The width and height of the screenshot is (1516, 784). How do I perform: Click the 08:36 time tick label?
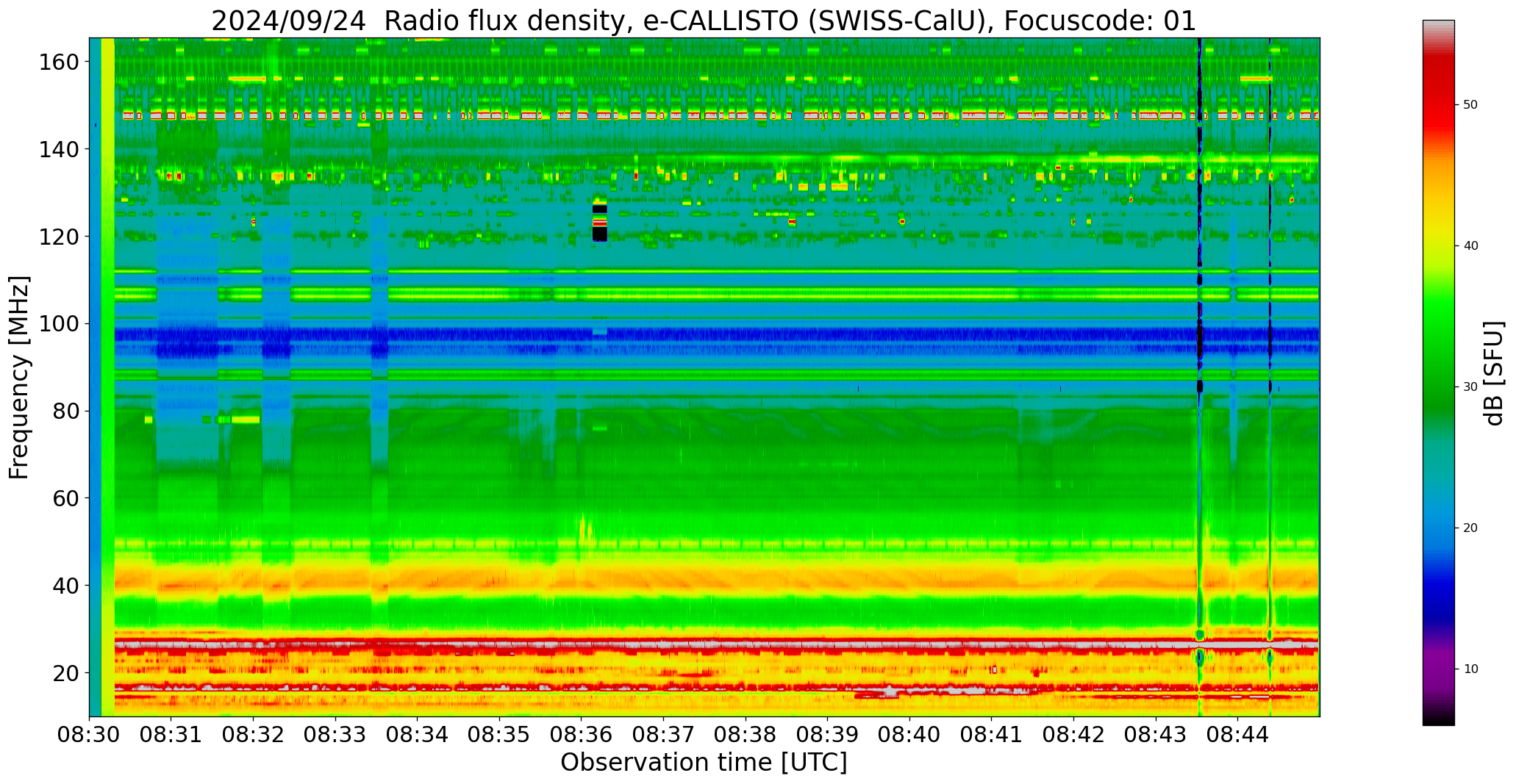pos(581,736)
